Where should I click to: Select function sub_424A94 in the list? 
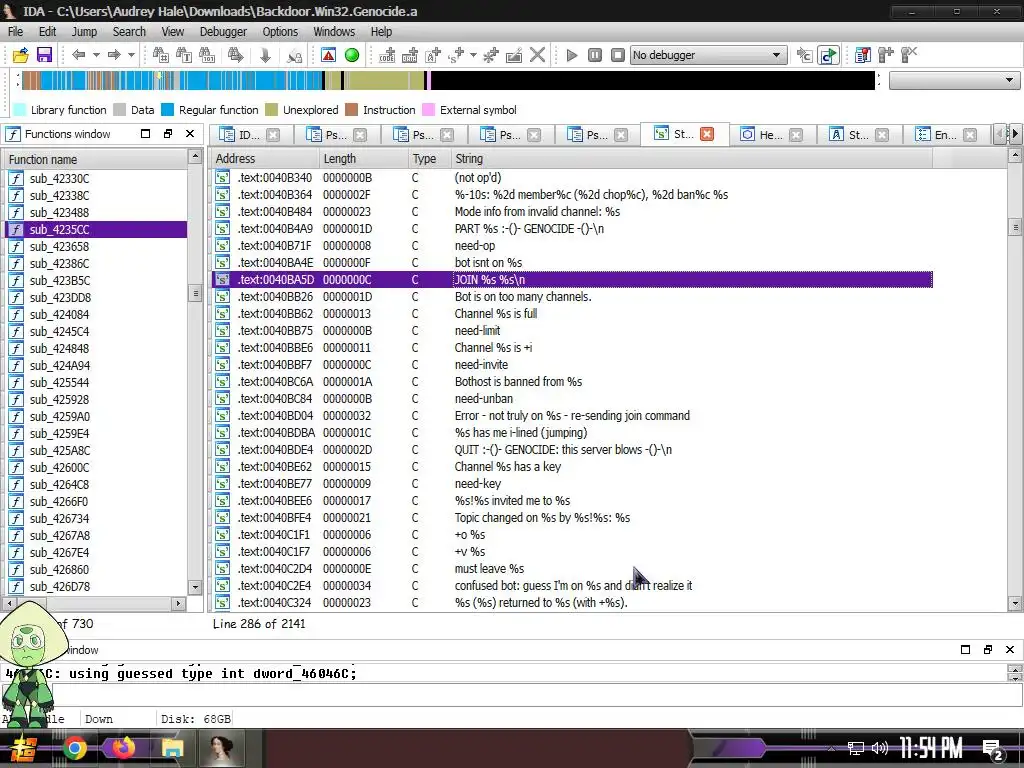95,366
